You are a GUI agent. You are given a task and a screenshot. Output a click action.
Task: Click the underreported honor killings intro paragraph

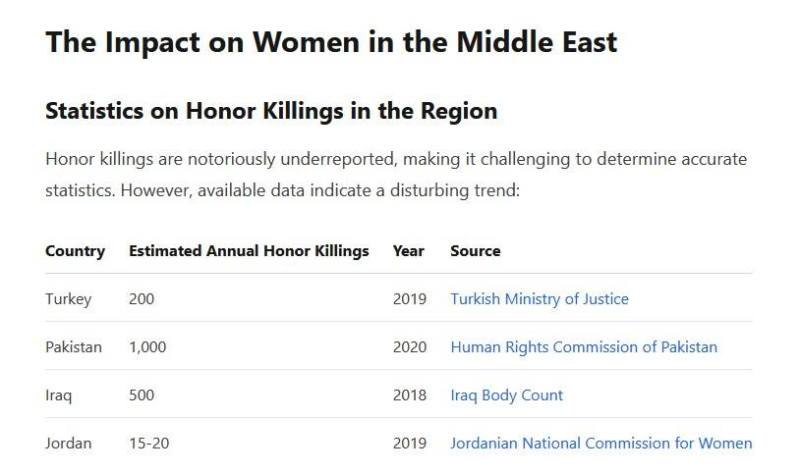click(x=395, y=174)
